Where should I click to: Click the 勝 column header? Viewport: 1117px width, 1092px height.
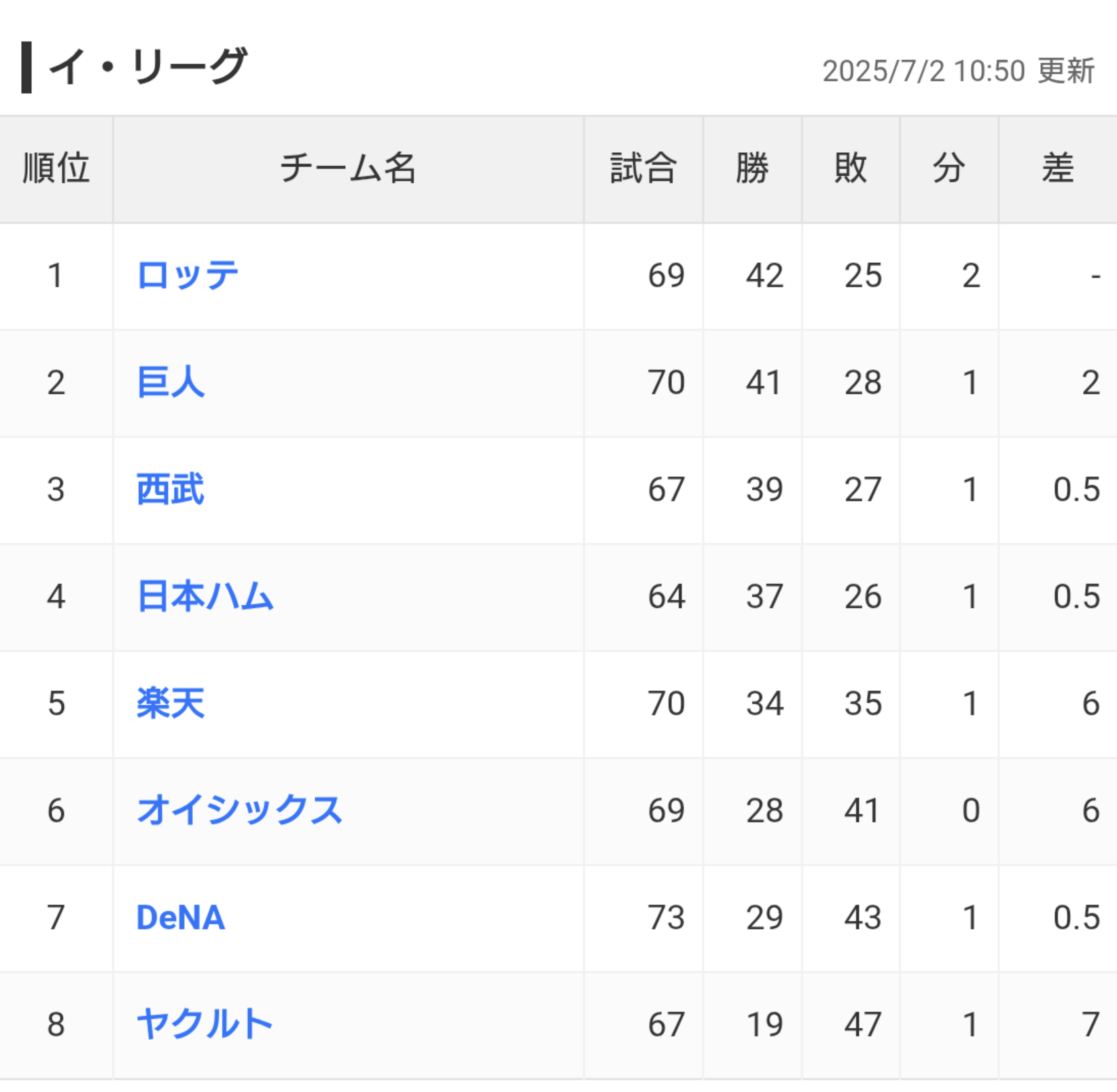click(x=752, y=169)
